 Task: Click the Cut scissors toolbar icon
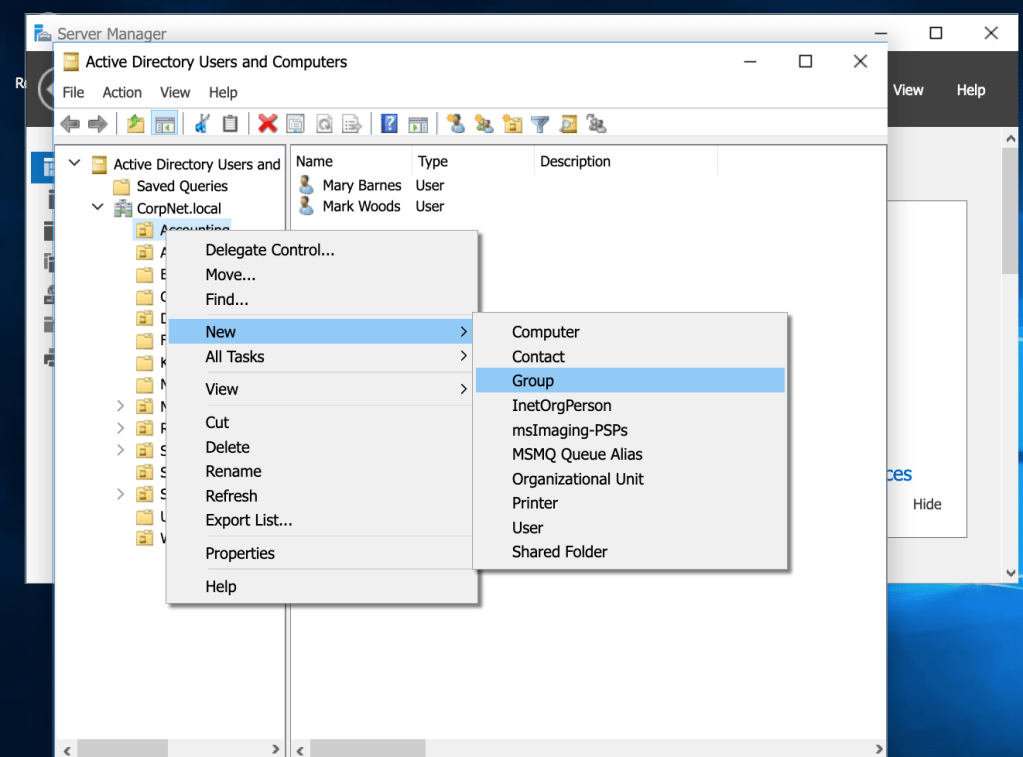(202, 124)
